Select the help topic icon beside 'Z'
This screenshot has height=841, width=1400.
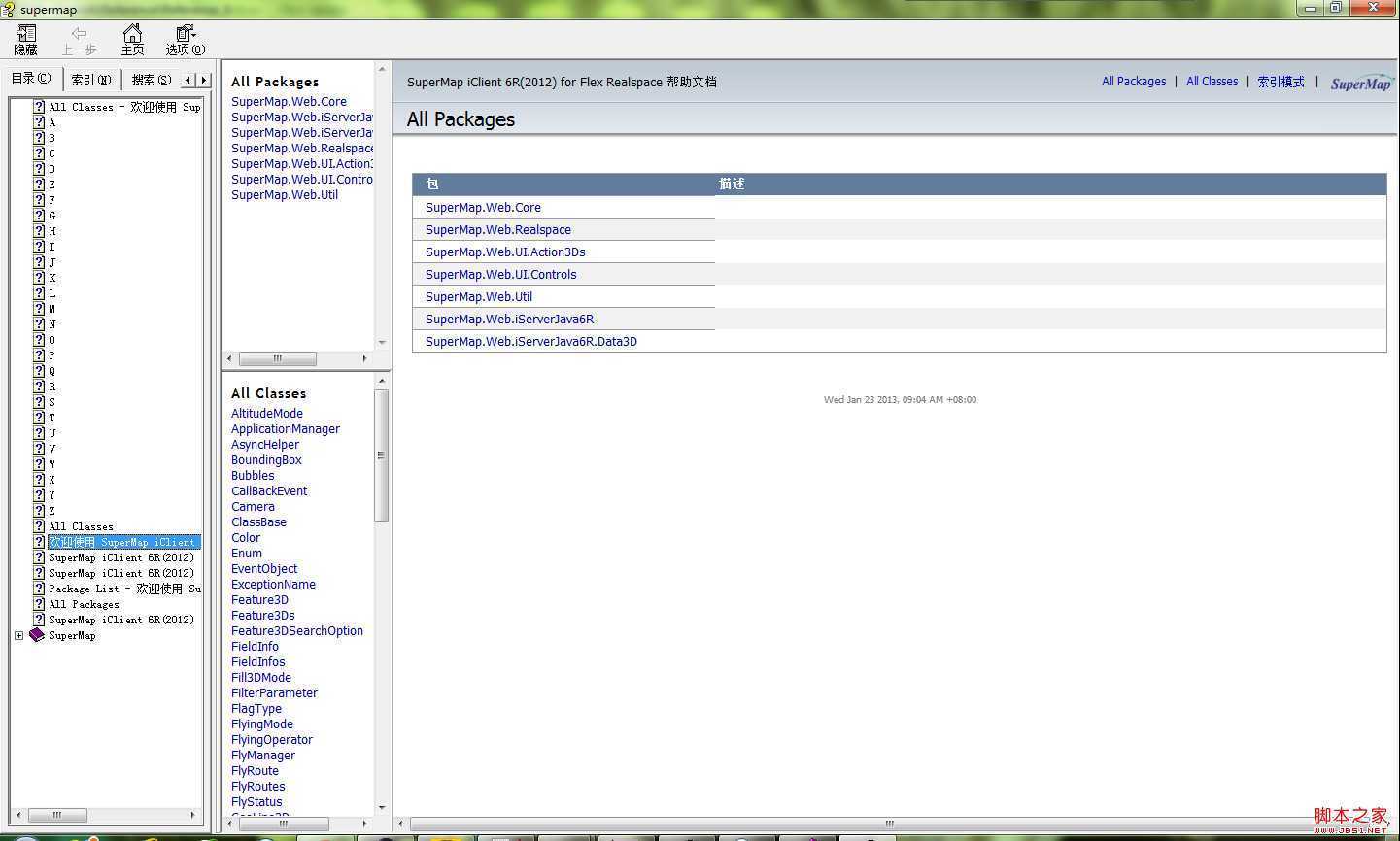39,511
